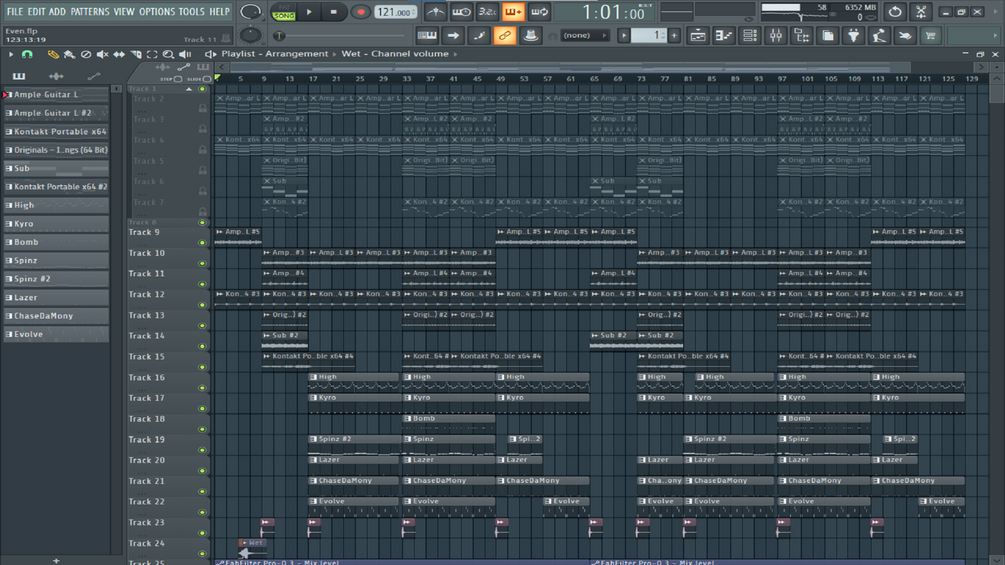This screenshot has width=1005, height=565.
Task: Switch between PAT and SONG mode
Action: pyautogui.click(x=283, y=12)
